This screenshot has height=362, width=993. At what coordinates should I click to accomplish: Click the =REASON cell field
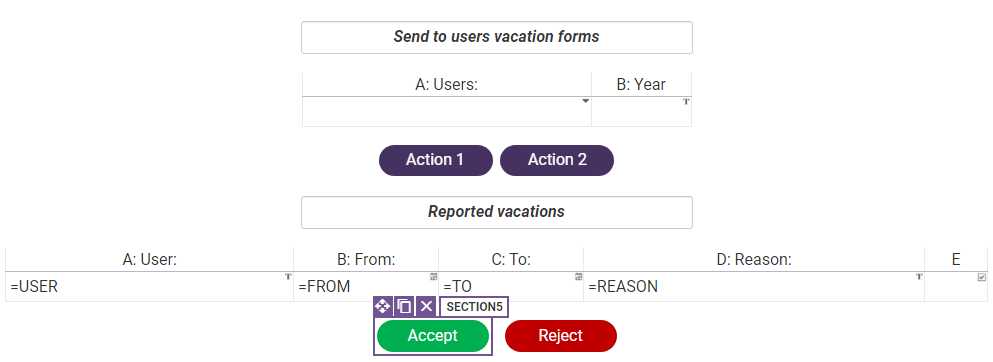pyautogui.click(x=754, y=287)
